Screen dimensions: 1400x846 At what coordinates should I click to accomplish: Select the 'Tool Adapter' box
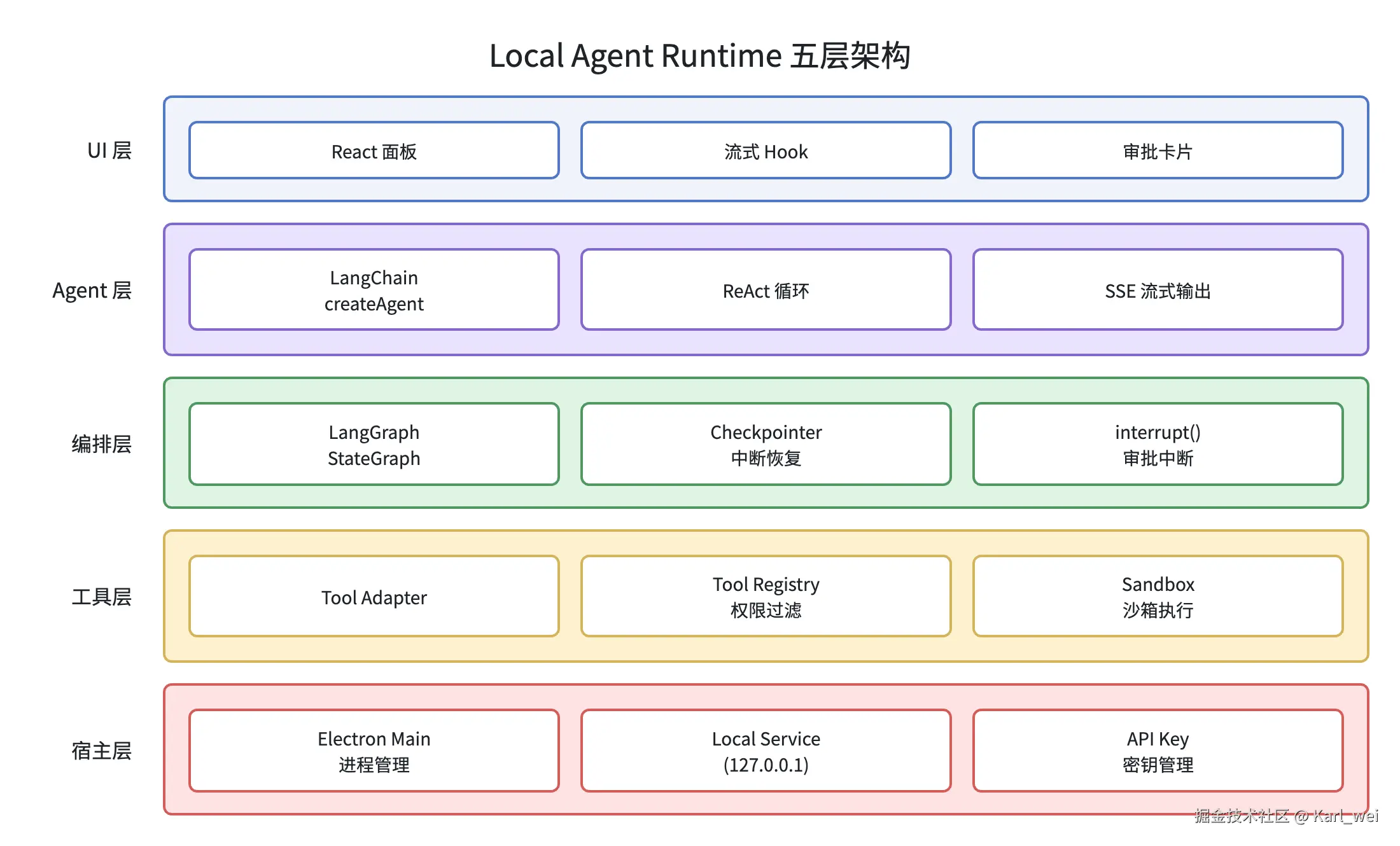click(374, 597)
